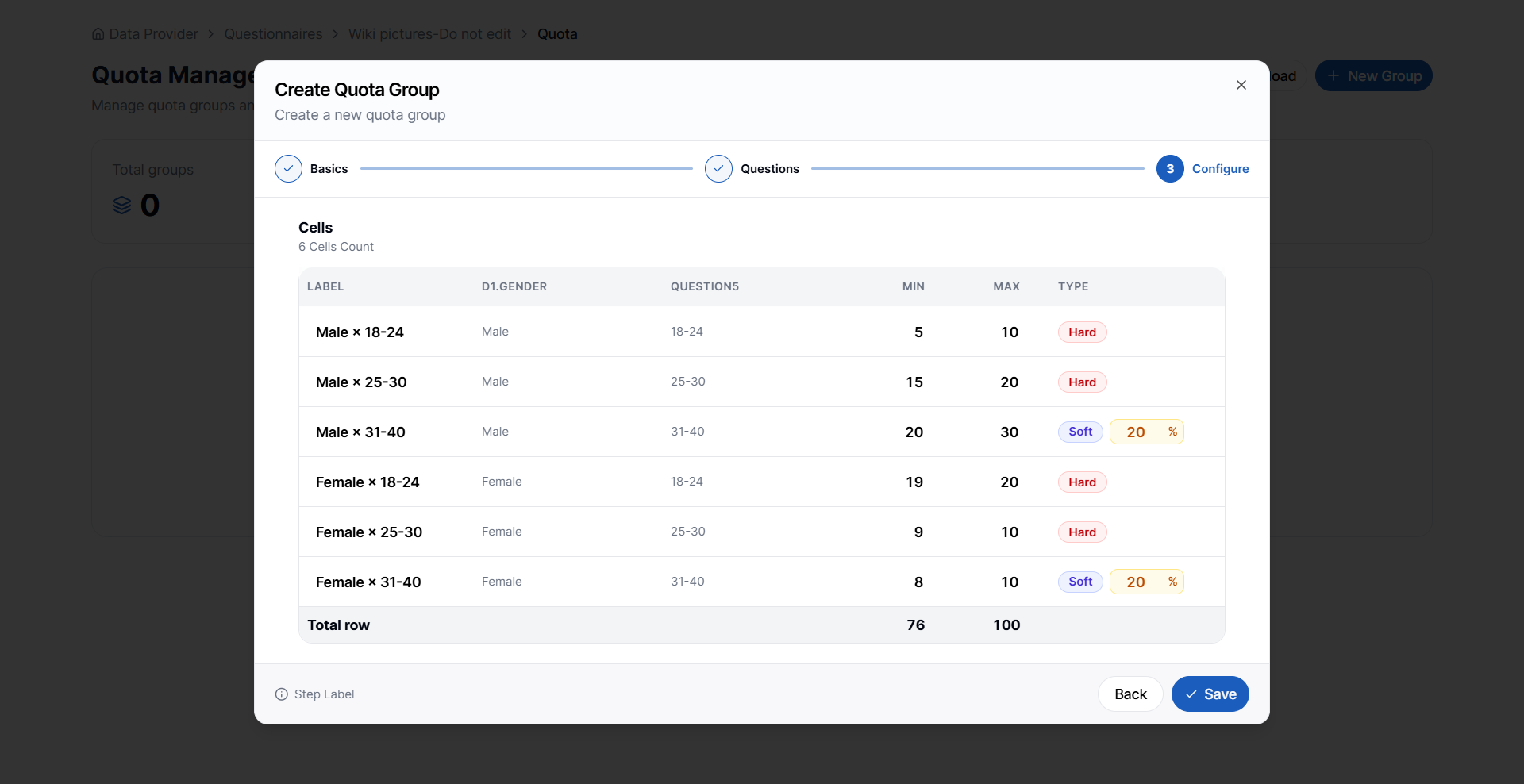Edit Min value 19 for Female × 18-24
Viewport: 1524px width, 784px height.
[914, 482]
